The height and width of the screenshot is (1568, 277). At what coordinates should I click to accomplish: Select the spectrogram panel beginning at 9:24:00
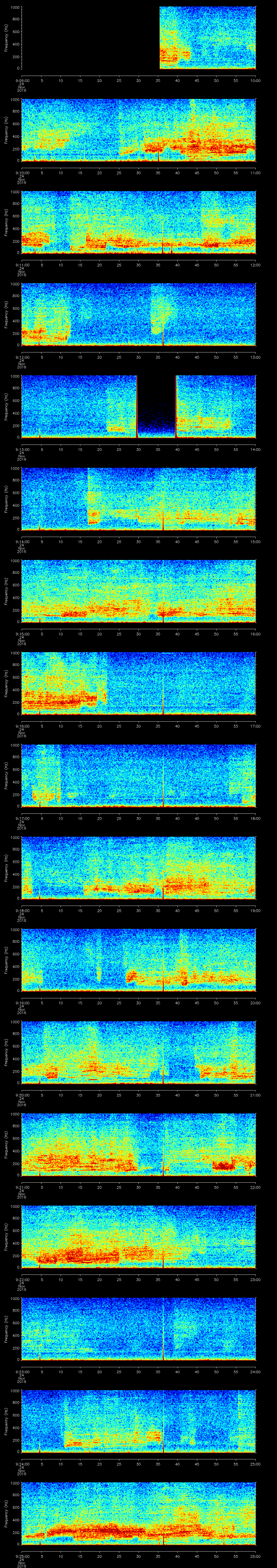coord(139,1421)
